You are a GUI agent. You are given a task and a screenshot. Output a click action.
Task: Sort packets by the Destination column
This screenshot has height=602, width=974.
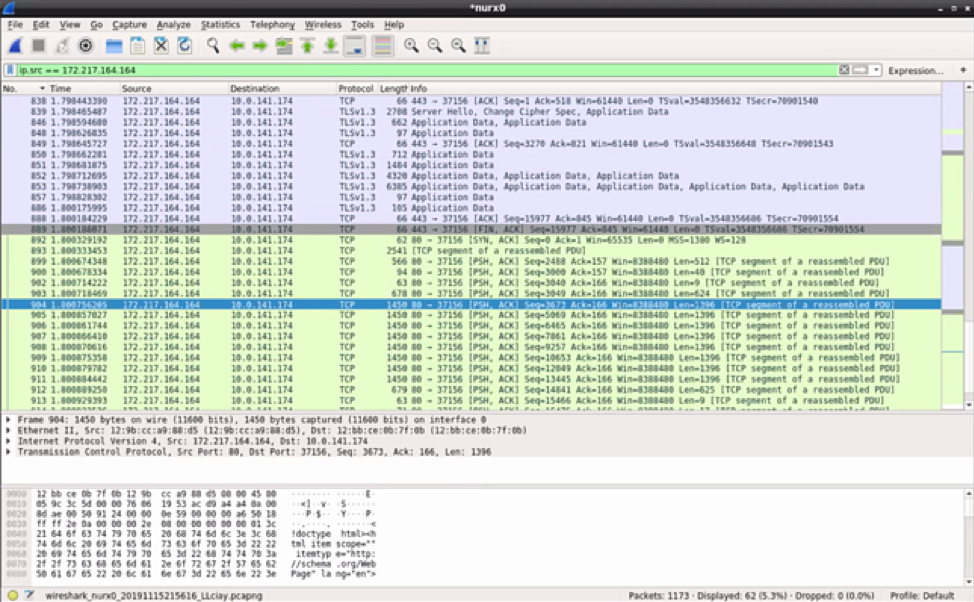coord(281,88)
